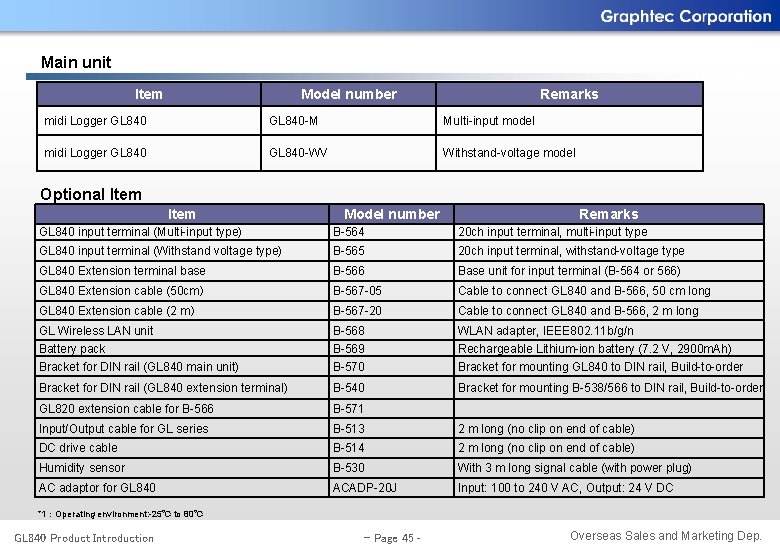Select the 'Main unit' heading
This screenshot has width=780, height=551.
pyautogui.click(x=76, y=62)
